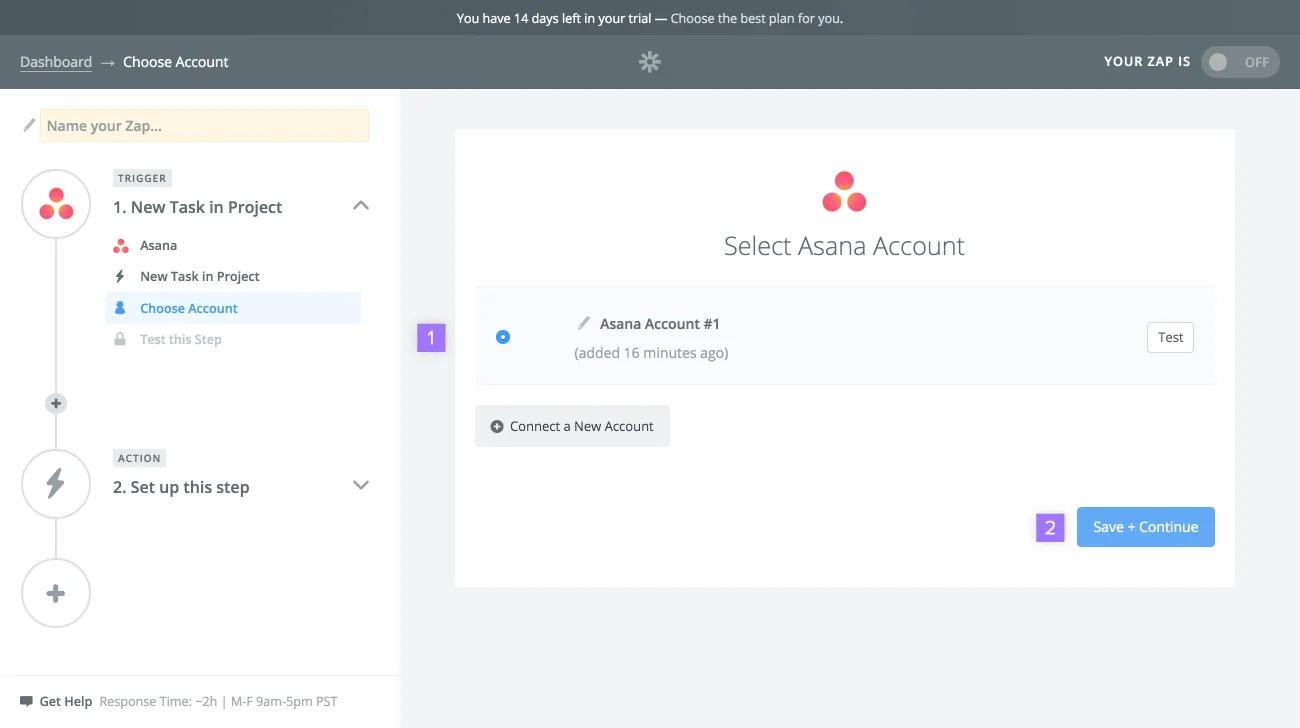The width and height of the screenshot is (1300, 728).
Task: Collapse the New Task in Project trigger
Action: tap(361, 206)
